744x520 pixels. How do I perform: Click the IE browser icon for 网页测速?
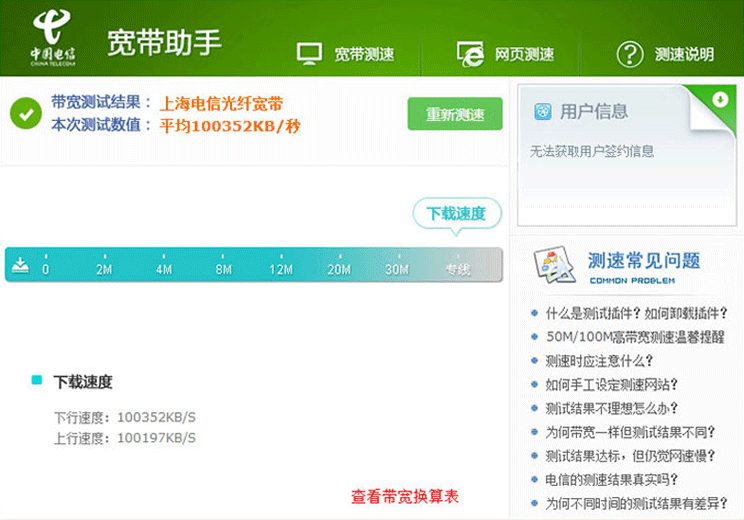(x=470, y=54)
